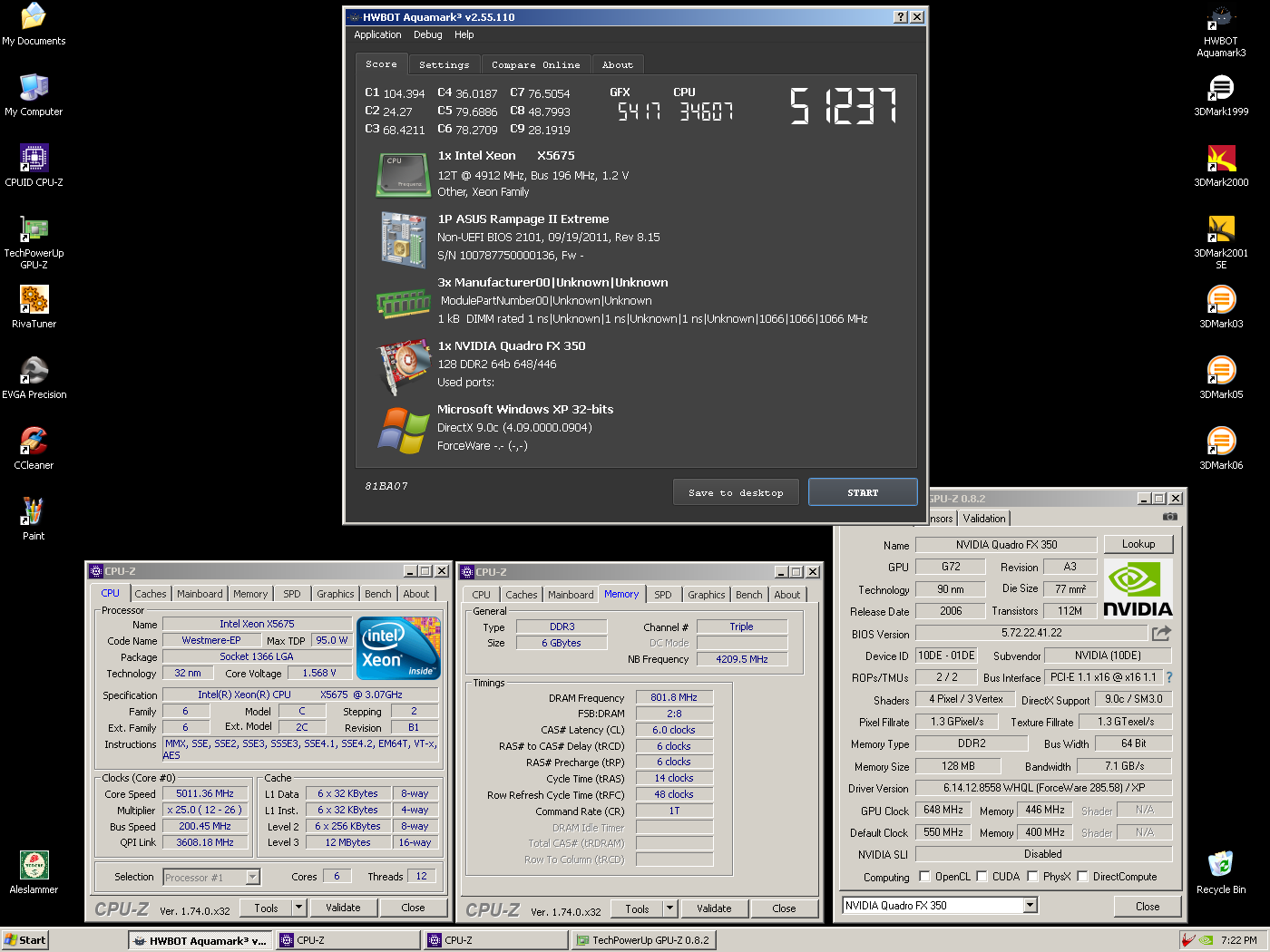Open My Documents desktop icon
The image size is (1270, 952).
(34, 24)
